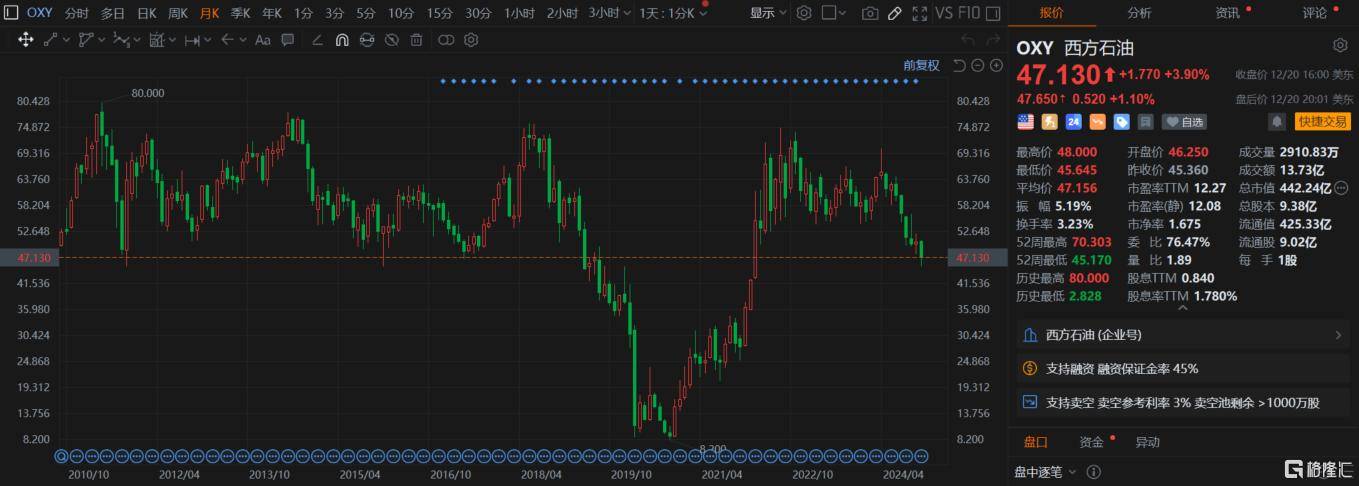Collapse the quote details arrow
The width and height of the screenshot is (1359, 486).
(x=1183, y=308)
